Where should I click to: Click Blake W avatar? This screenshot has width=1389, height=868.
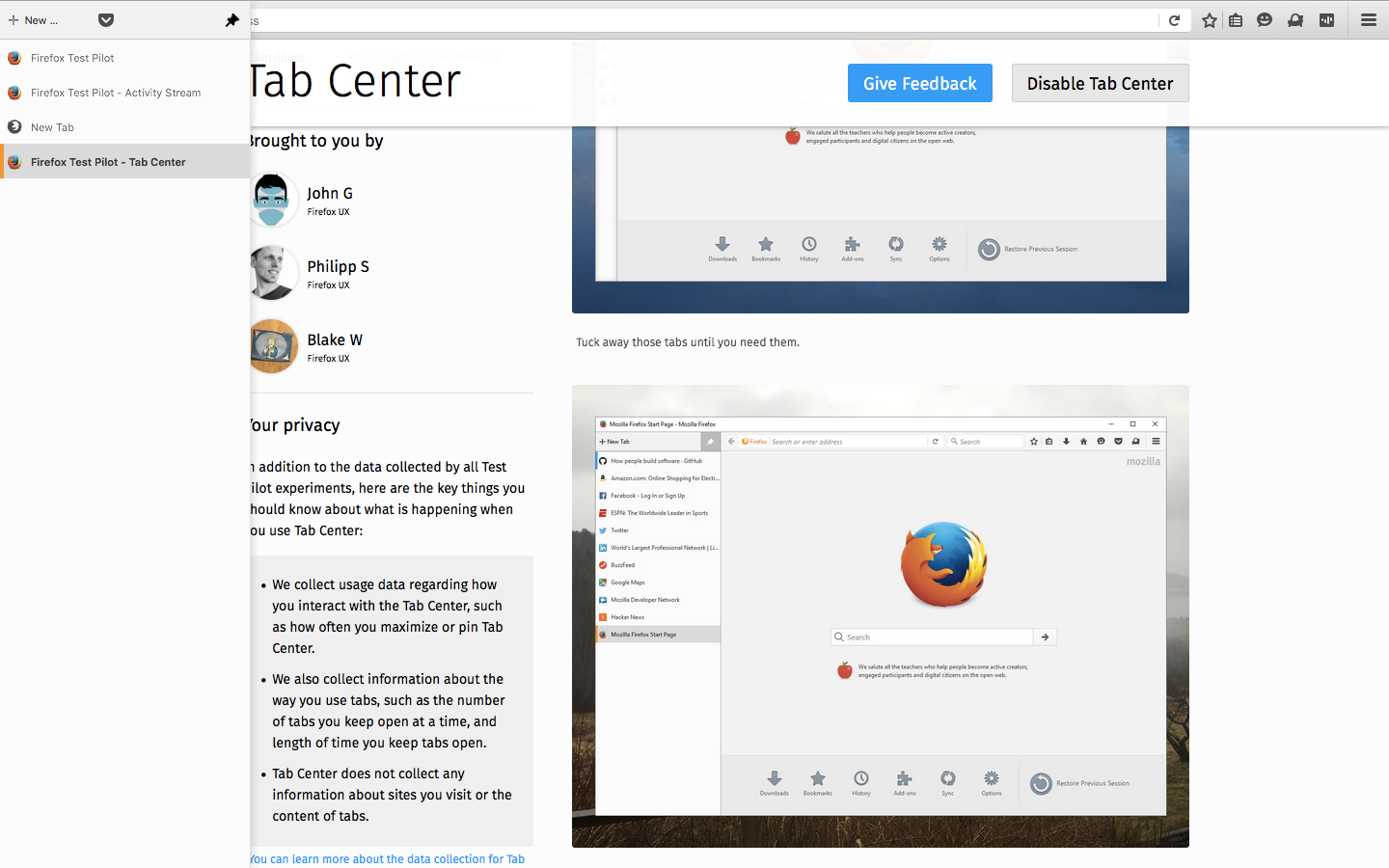[273, 346]
